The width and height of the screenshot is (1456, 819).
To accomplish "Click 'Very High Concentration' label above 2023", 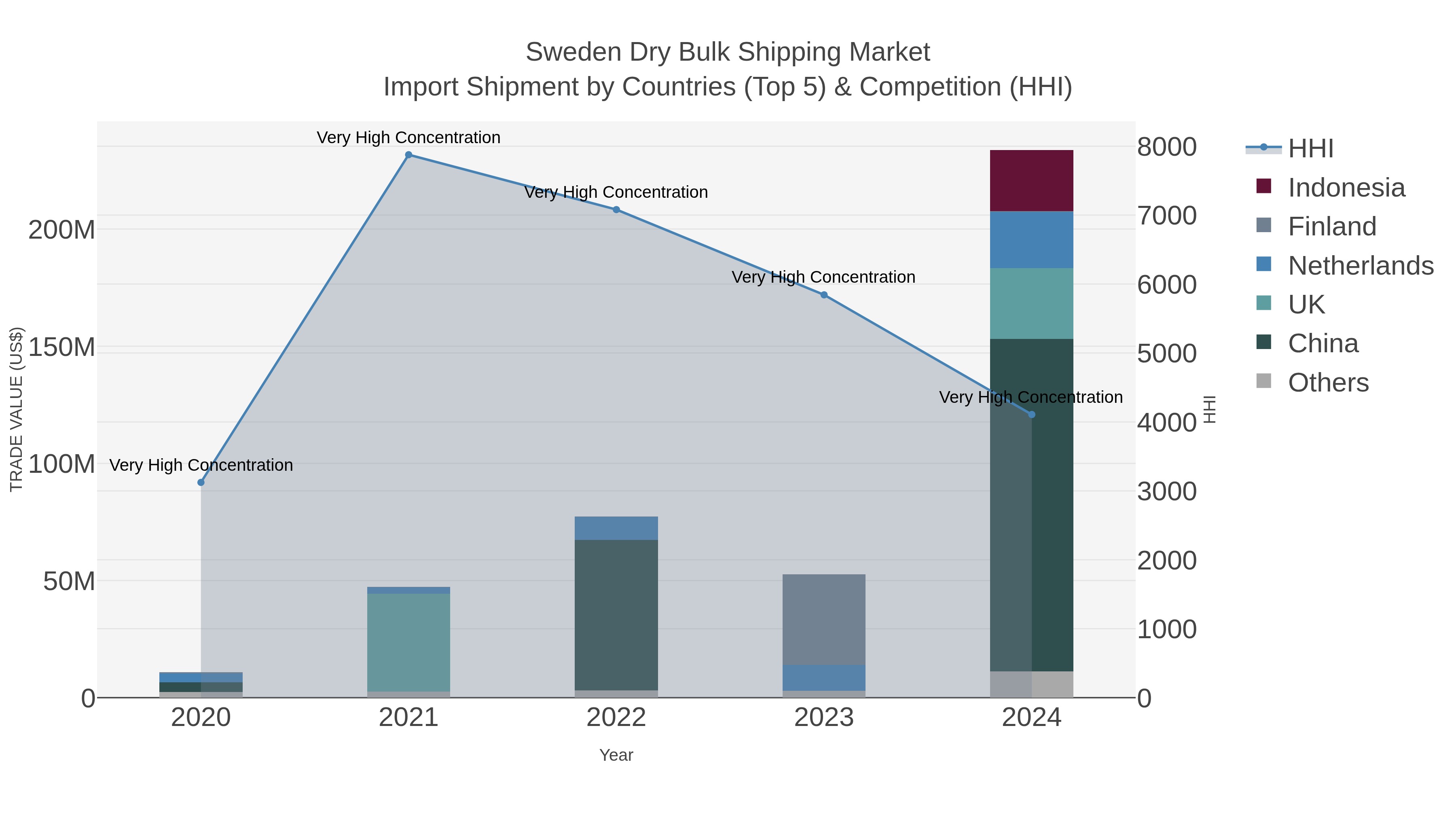I will 823,277.
